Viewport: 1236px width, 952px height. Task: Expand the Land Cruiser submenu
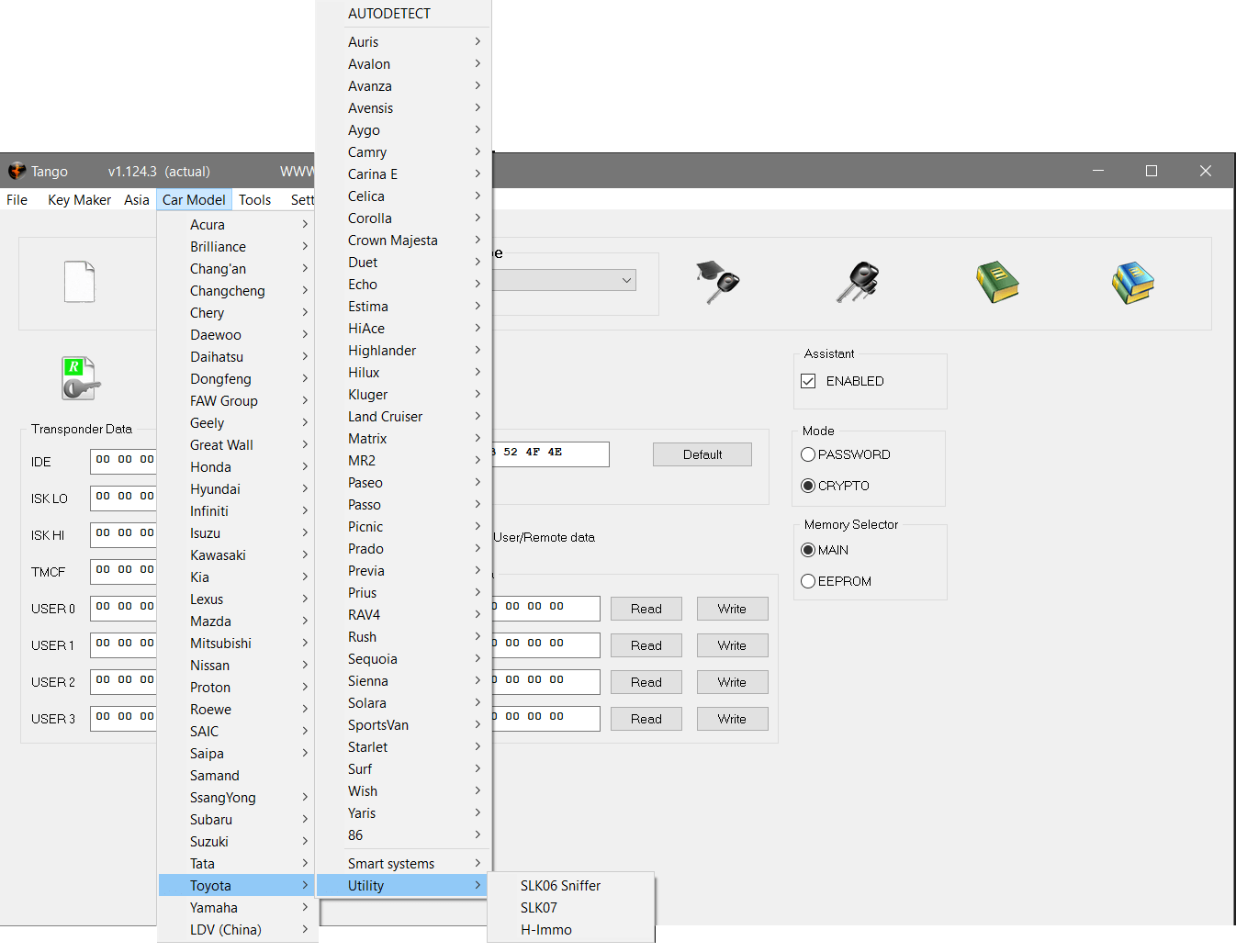point(404,417)
